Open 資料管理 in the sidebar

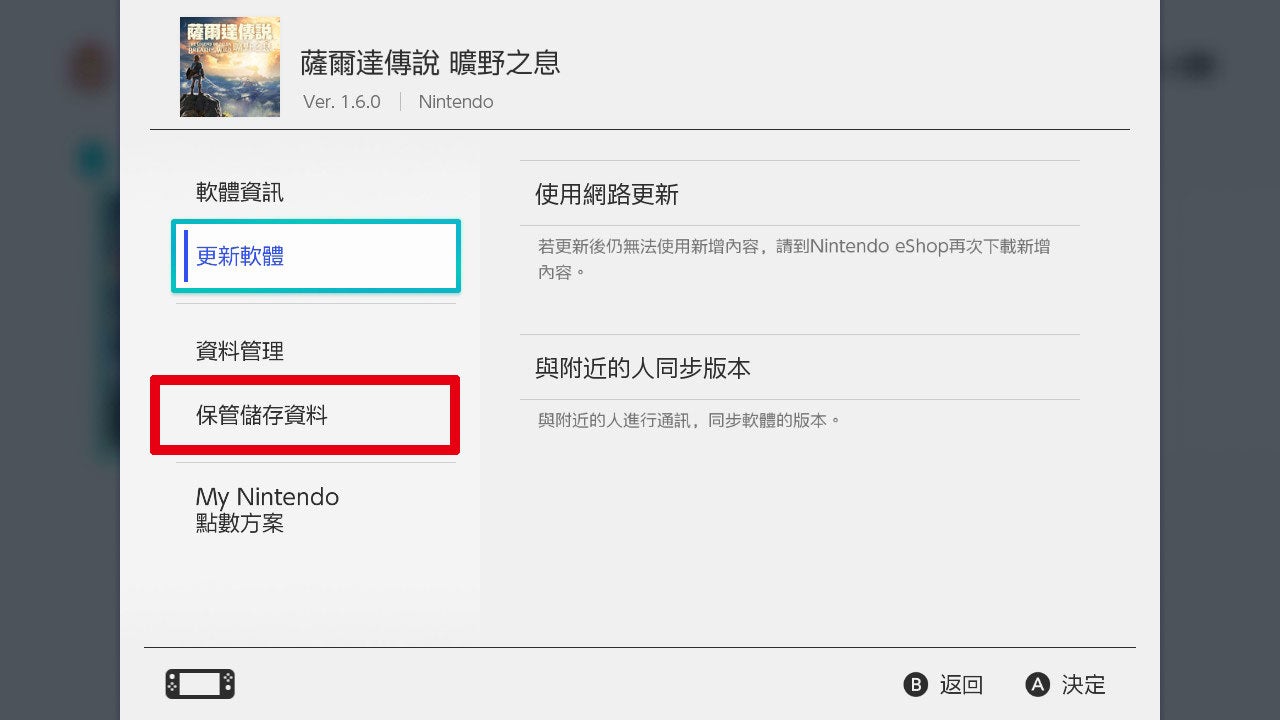316,351
